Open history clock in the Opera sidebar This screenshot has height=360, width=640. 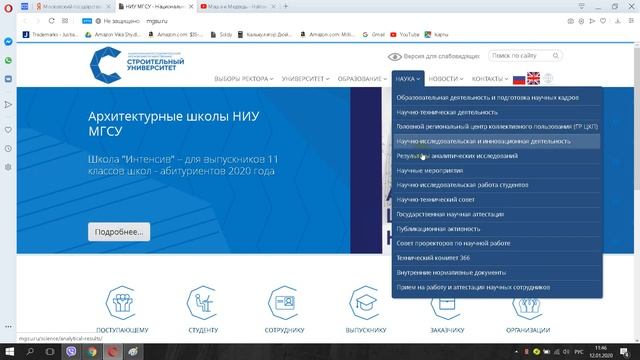8,149
